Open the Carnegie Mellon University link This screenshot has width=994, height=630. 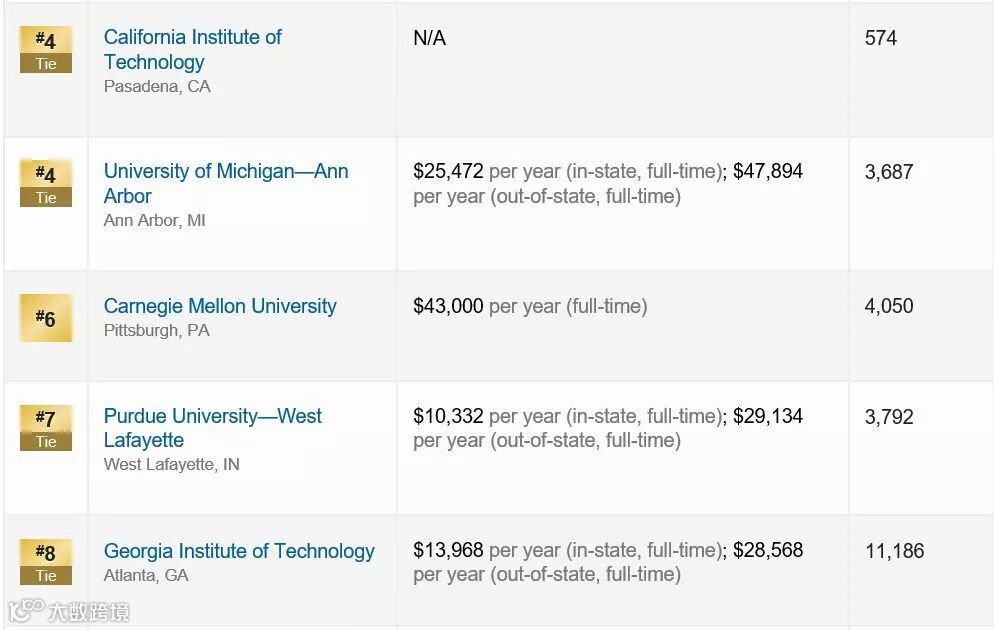click(x=220, y=306)
